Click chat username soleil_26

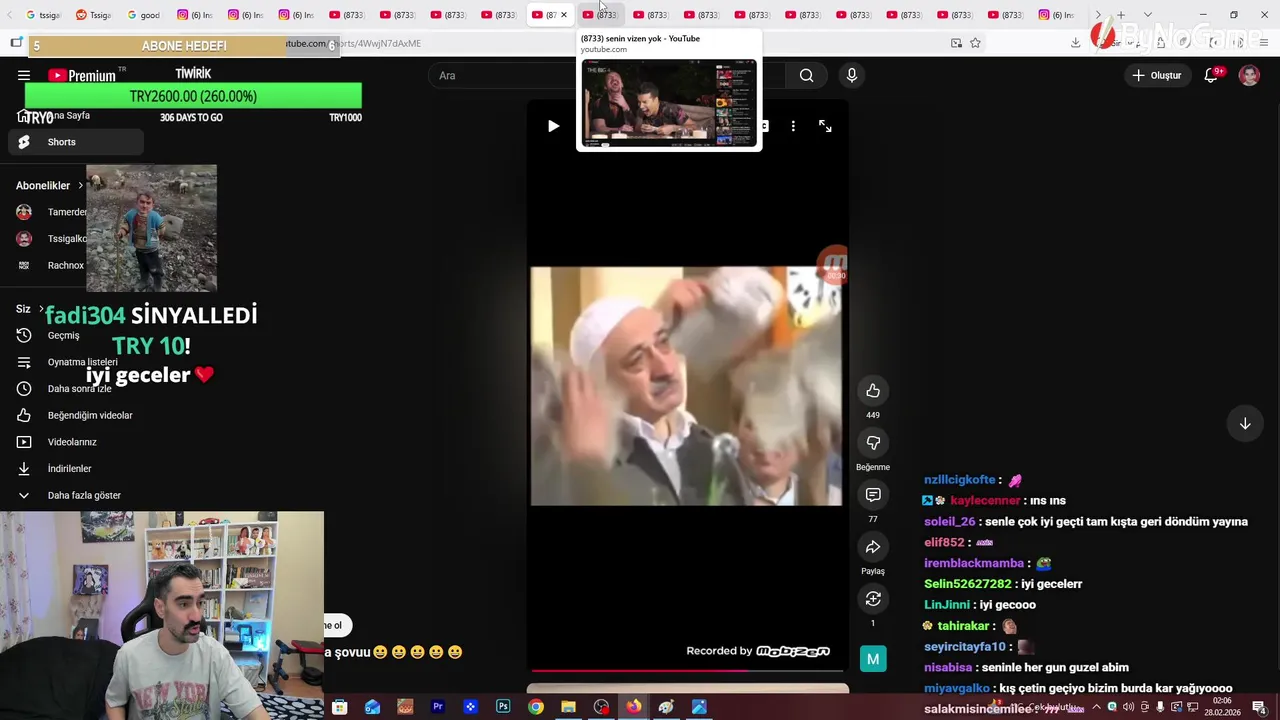(949, 522)
